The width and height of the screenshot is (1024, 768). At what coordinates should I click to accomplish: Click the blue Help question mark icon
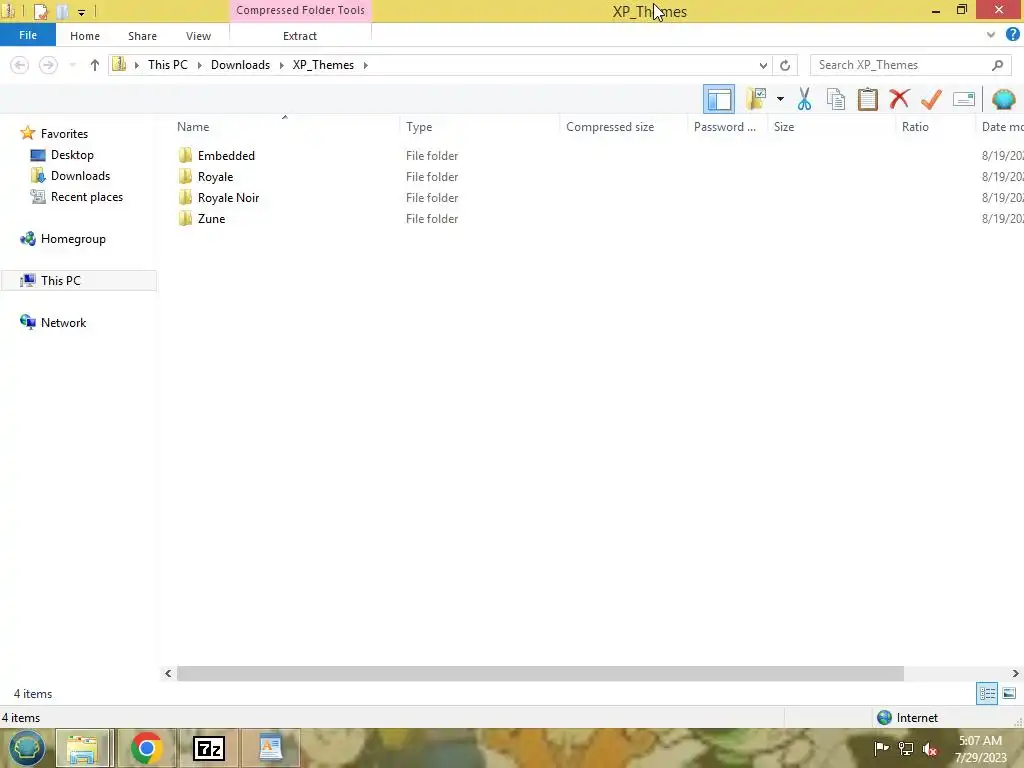pyautogui.click(x=1012, y=35)
